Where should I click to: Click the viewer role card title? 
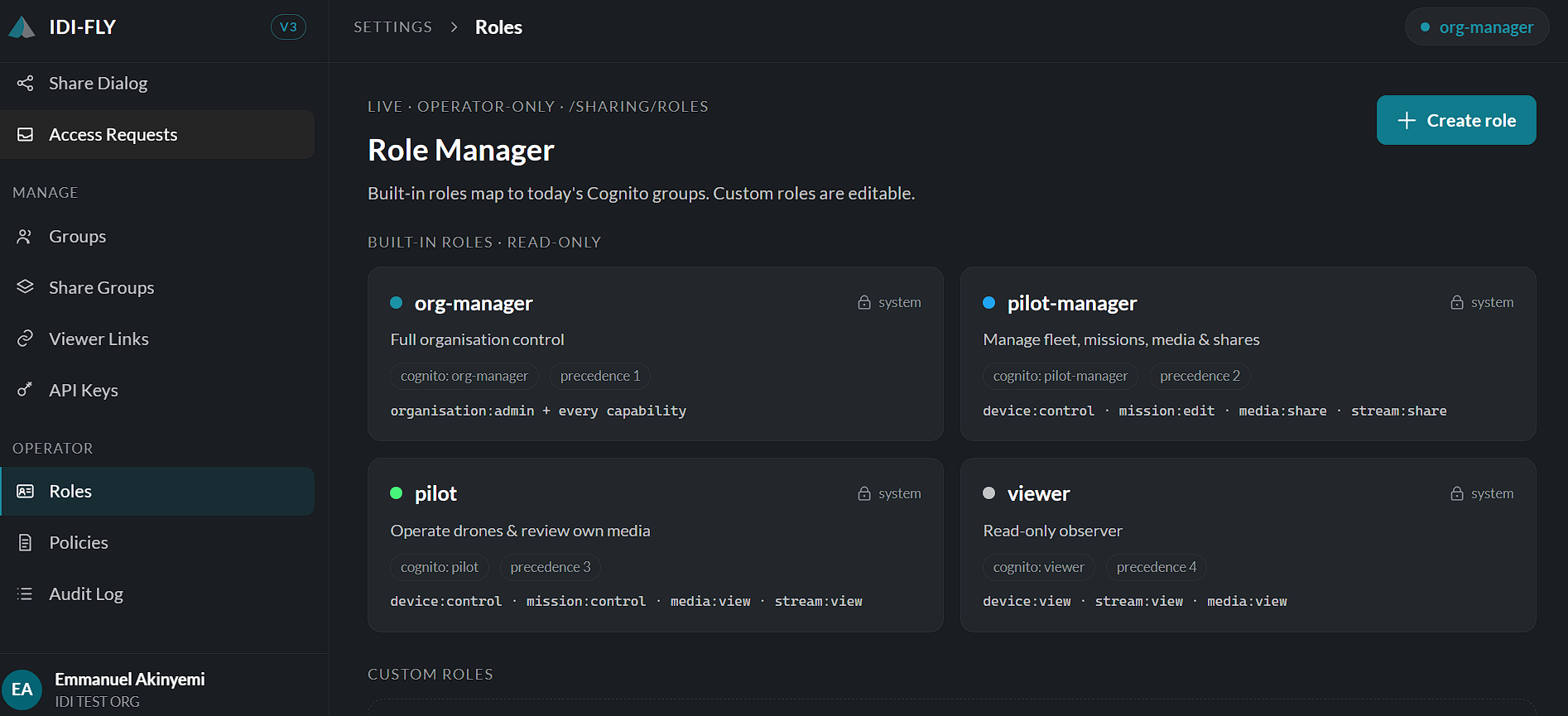1038,493
